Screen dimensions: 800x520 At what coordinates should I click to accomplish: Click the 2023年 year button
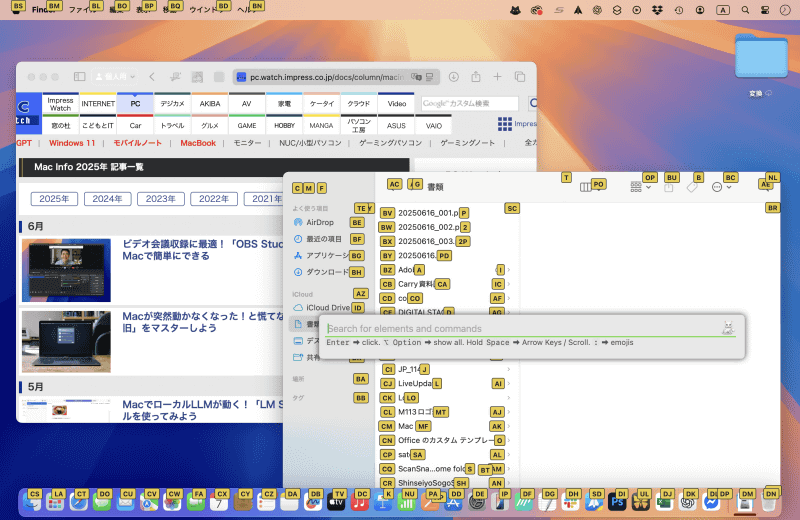point(161,199)
